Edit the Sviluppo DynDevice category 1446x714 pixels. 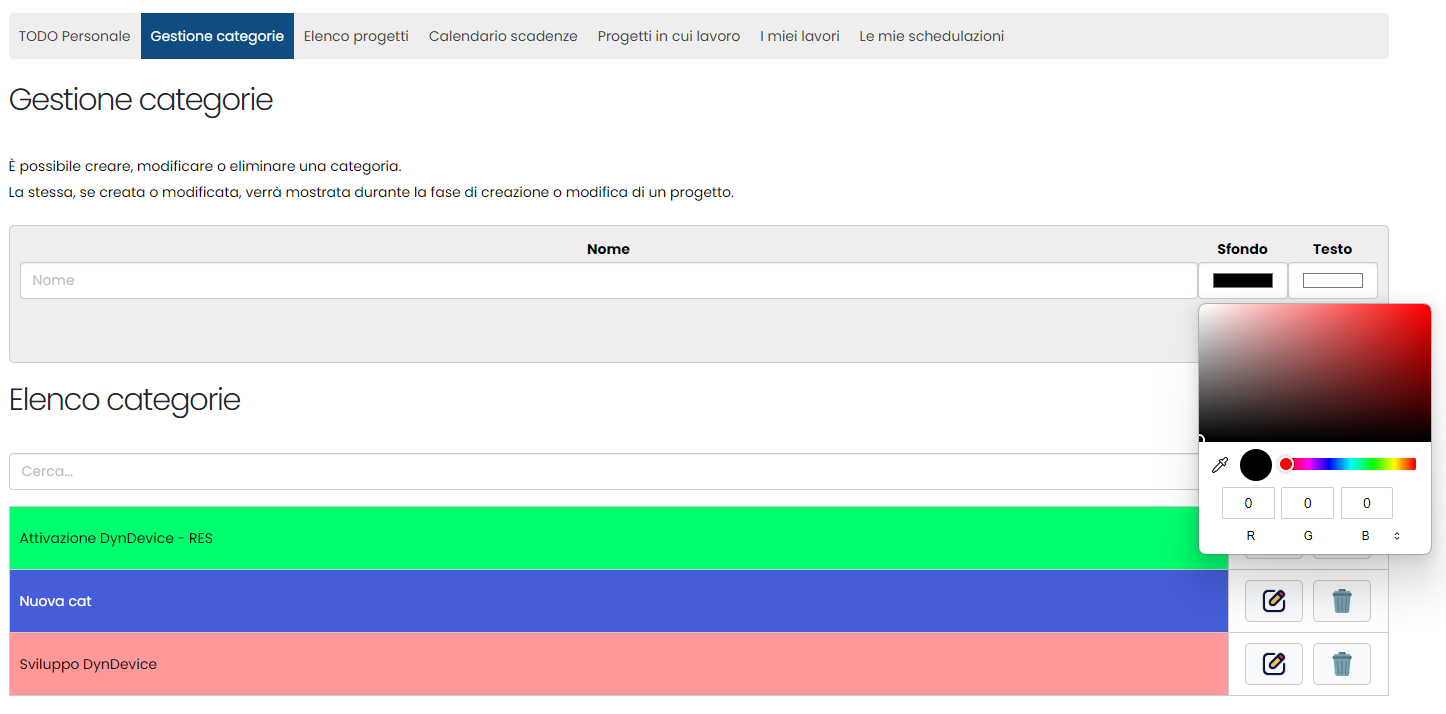click(1273, 664)
